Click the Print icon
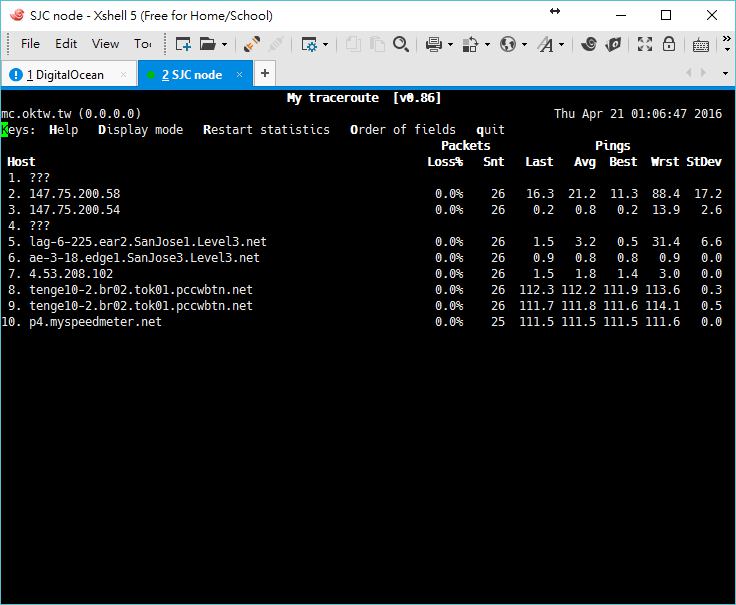This screenshot has width=736, height=605. point(433,45)
